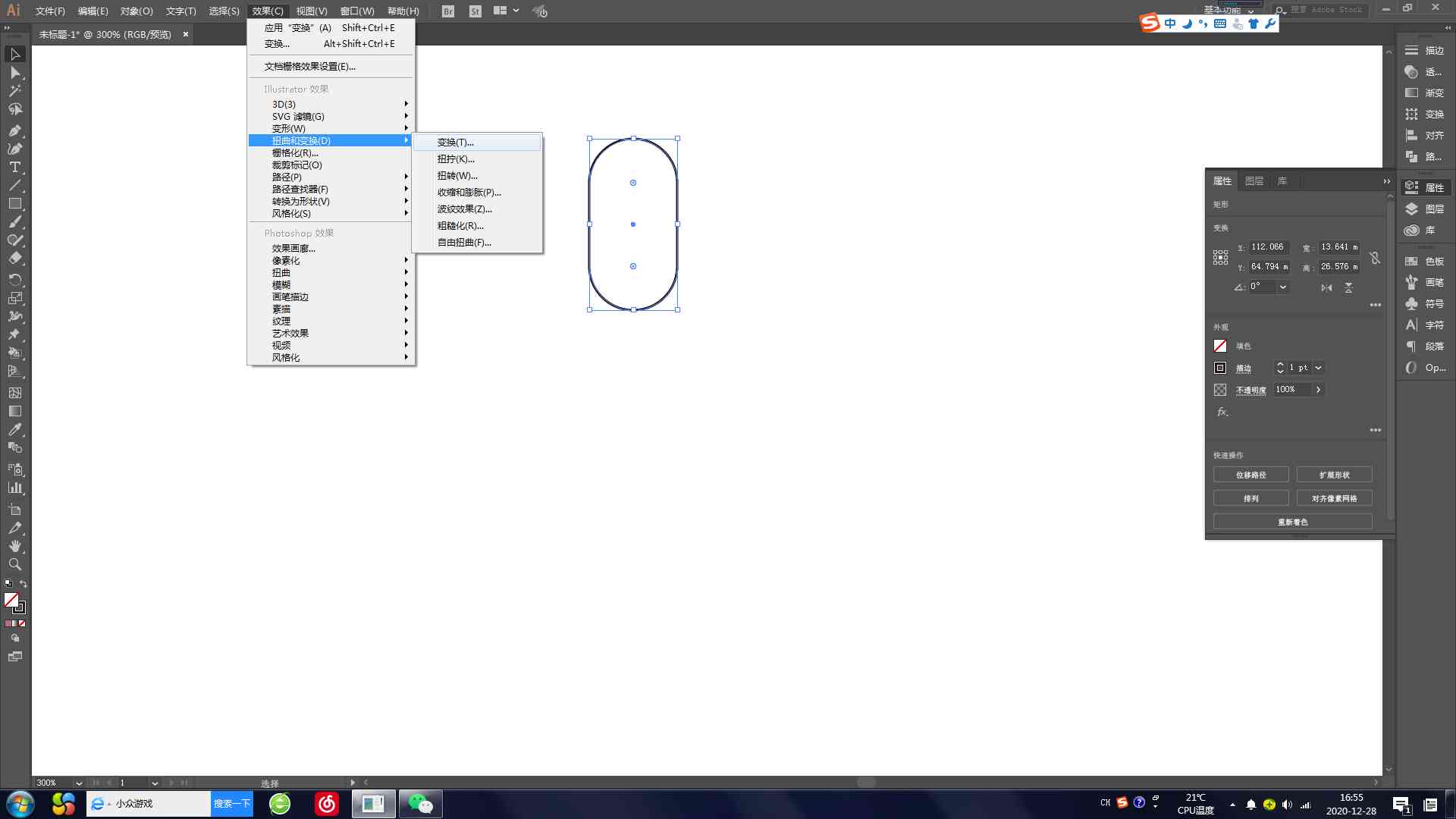Select the Rotate tool

pyautogui.click(x=14, y=280)
